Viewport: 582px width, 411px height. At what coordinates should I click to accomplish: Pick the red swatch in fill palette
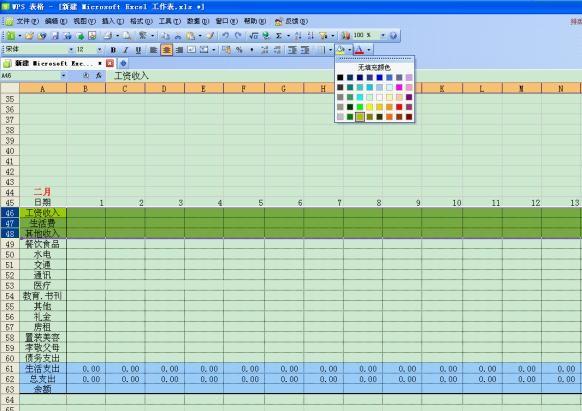(399, 107)
